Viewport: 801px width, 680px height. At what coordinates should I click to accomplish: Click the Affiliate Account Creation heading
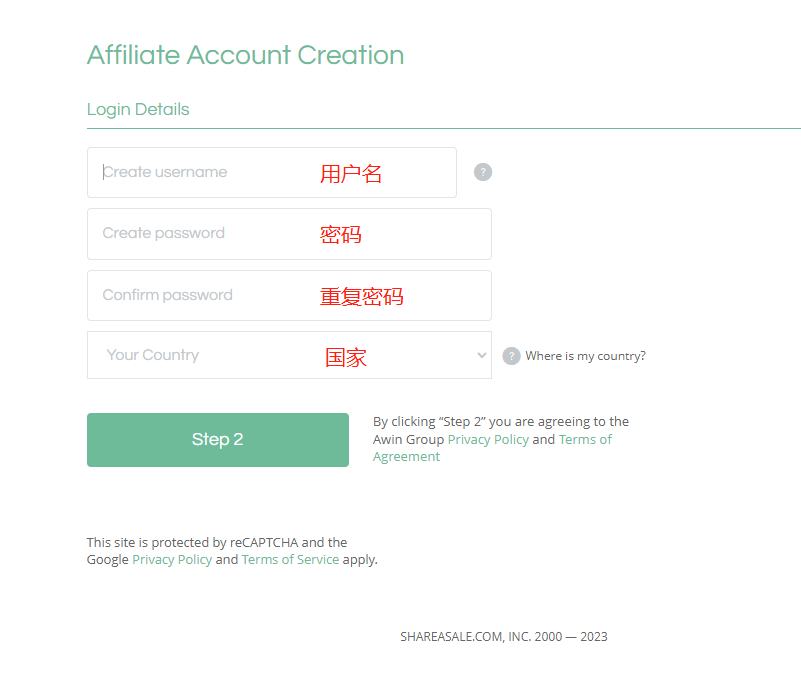tap(245, 55)
